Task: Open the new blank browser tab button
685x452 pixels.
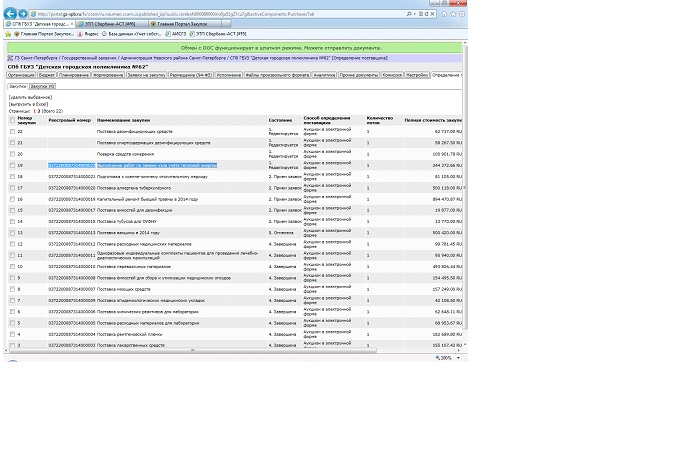Action: [226, 24]
